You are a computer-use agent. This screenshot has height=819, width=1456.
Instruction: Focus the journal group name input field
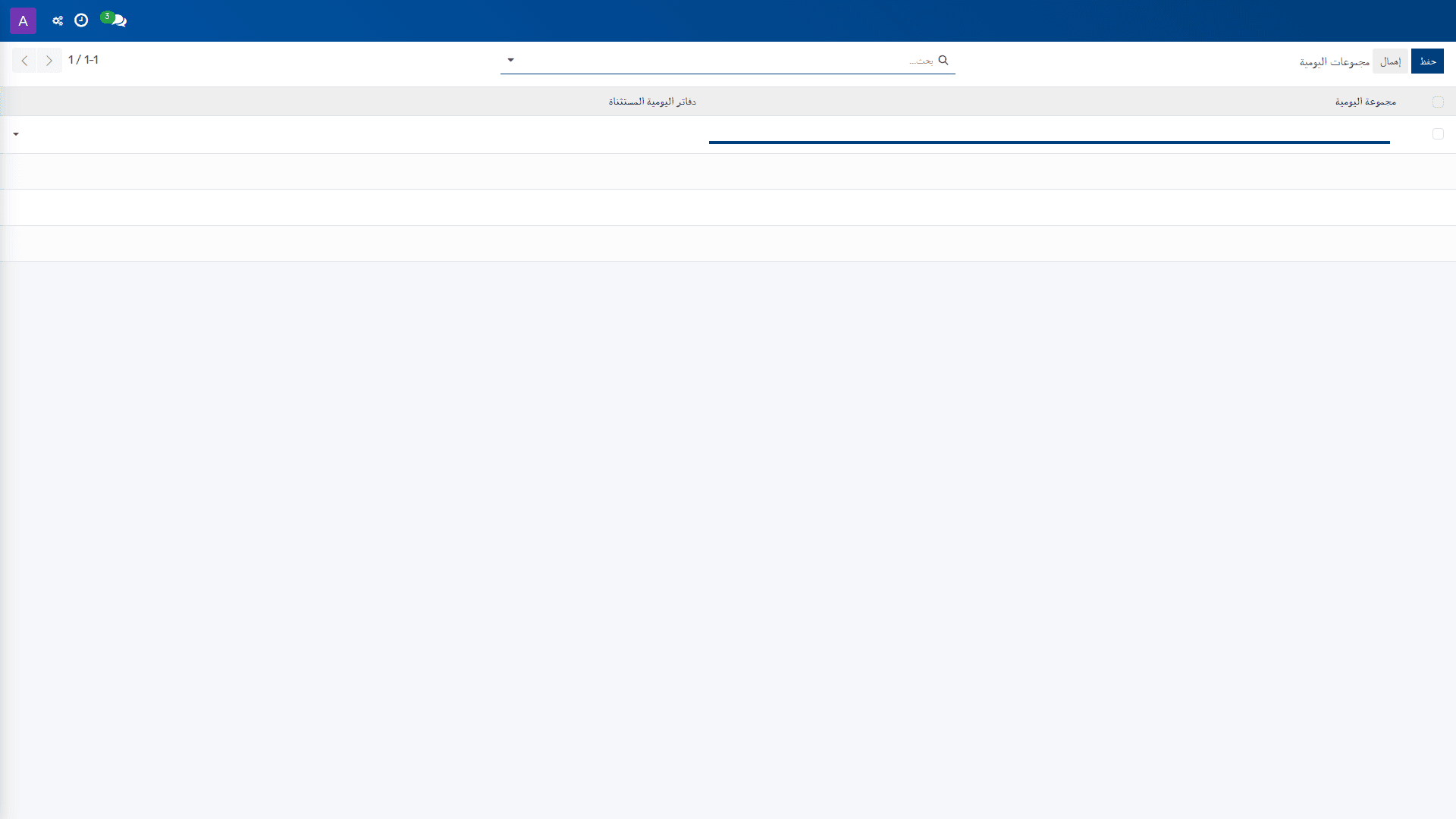[1050, 133]
